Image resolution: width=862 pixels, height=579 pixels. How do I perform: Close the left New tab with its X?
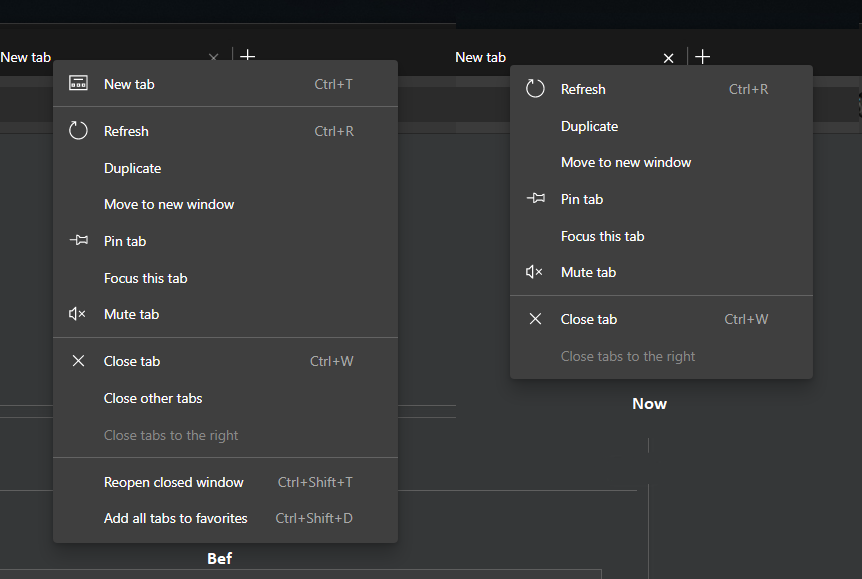point(214,57)
